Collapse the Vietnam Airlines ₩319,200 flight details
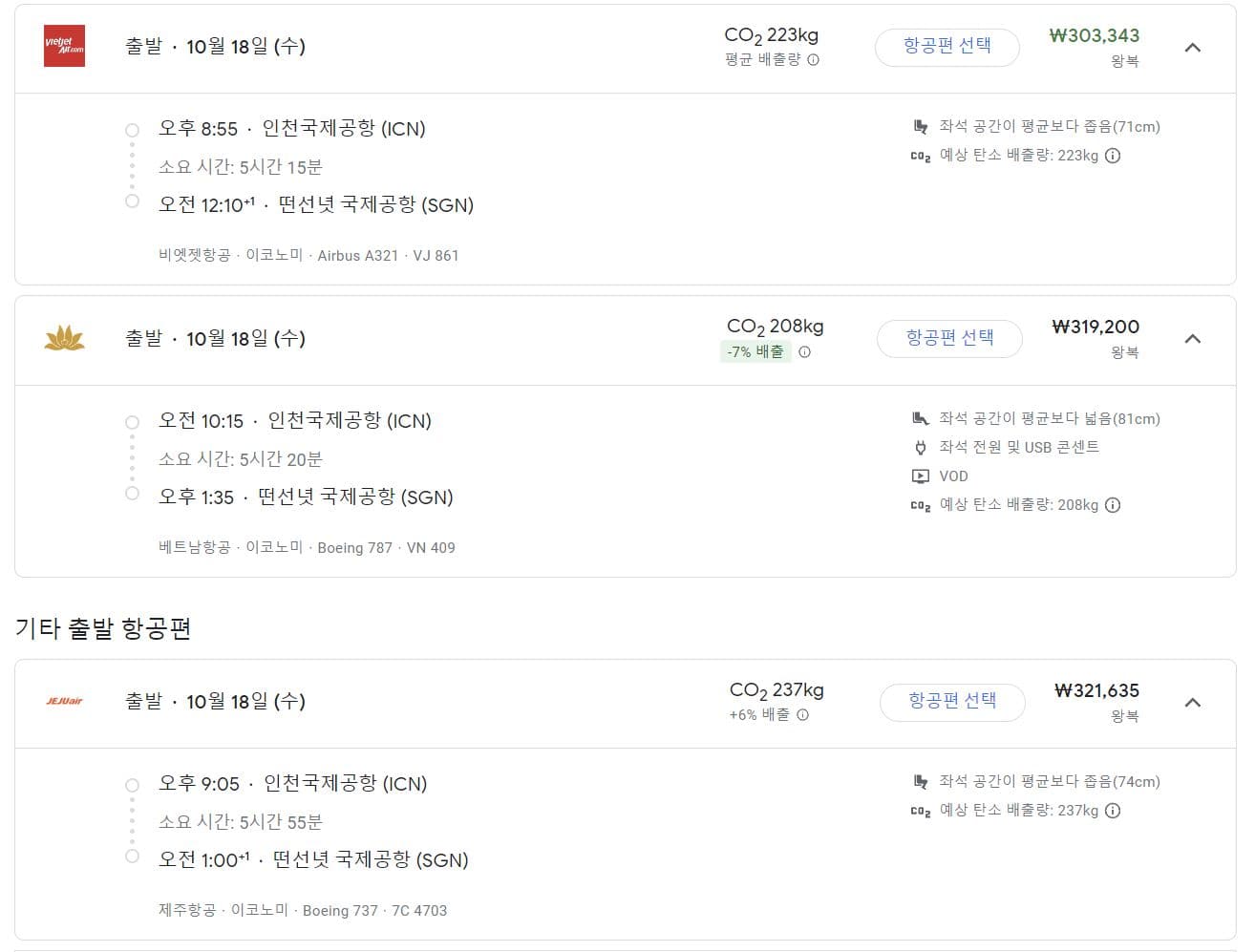The height and width of the screenshot is (952, 1255). point(1192,338)
